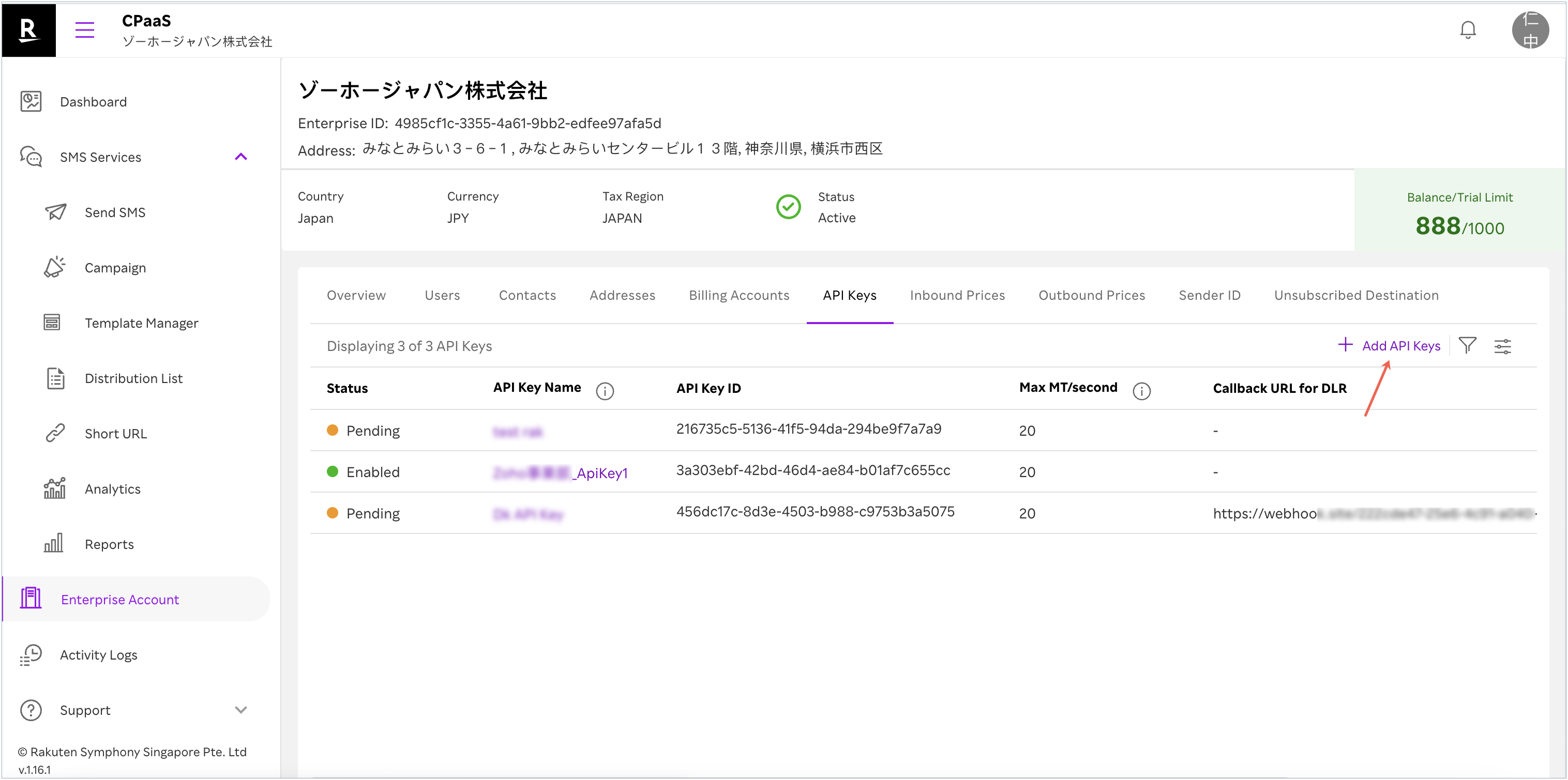Click the Distribution List document icon
This screenshot has width=1568, height=780.
[55, 378]
